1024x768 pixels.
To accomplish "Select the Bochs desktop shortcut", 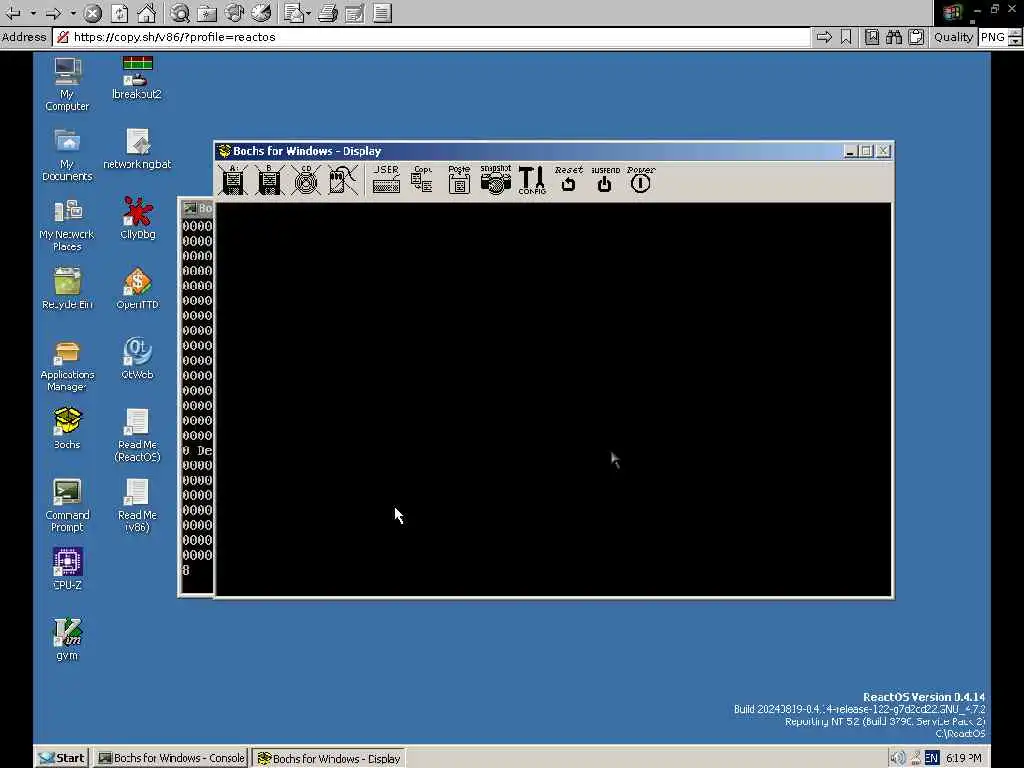I will tap(67, 428).
